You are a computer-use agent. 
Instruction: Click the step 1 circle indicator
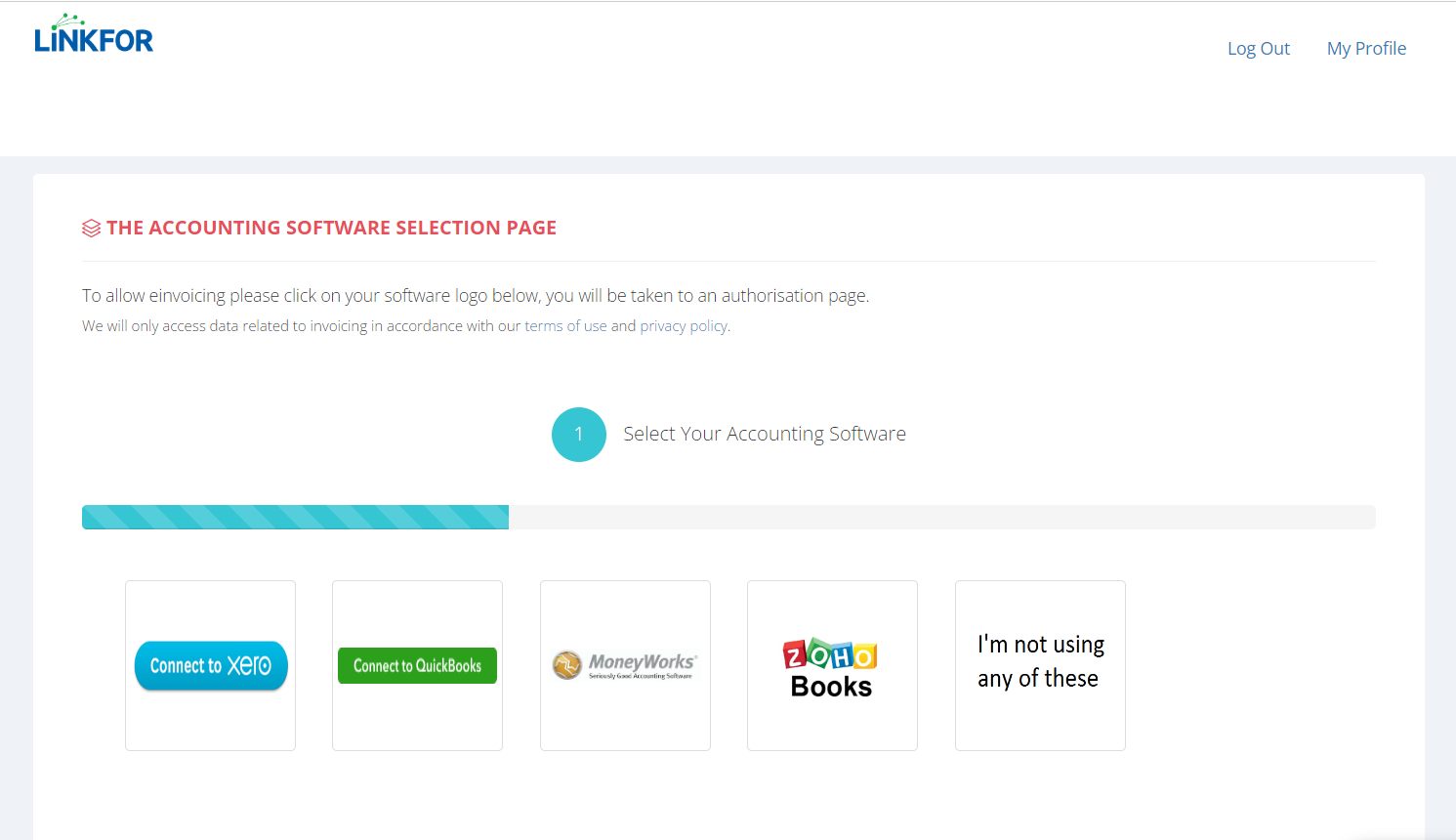pos(579,435)
